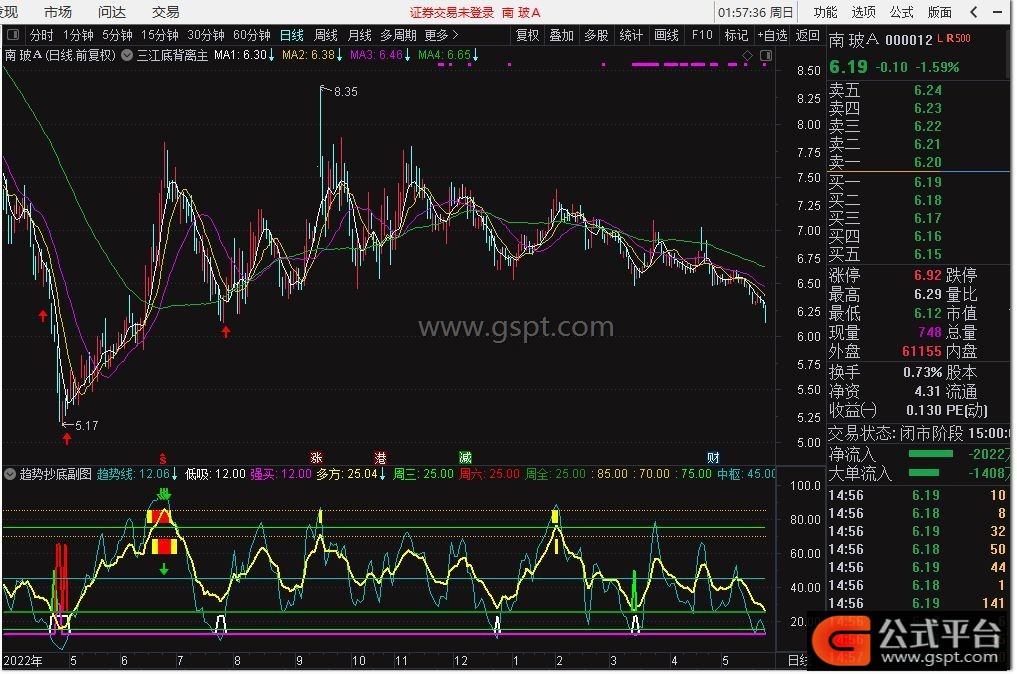Click the 标记 toolbar button
Image resolution: width=1017 pixels, height=674 pixels.
click(736, 35)
